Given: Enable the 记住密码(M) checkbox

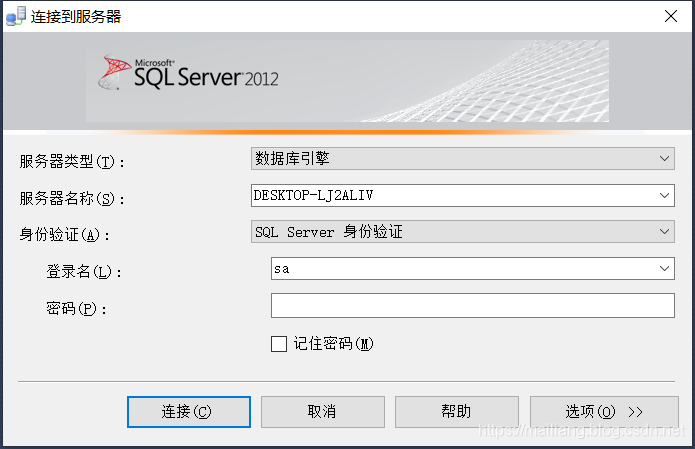Looking at the screenshot, I should pyautogui.click(x=279, y=344).
